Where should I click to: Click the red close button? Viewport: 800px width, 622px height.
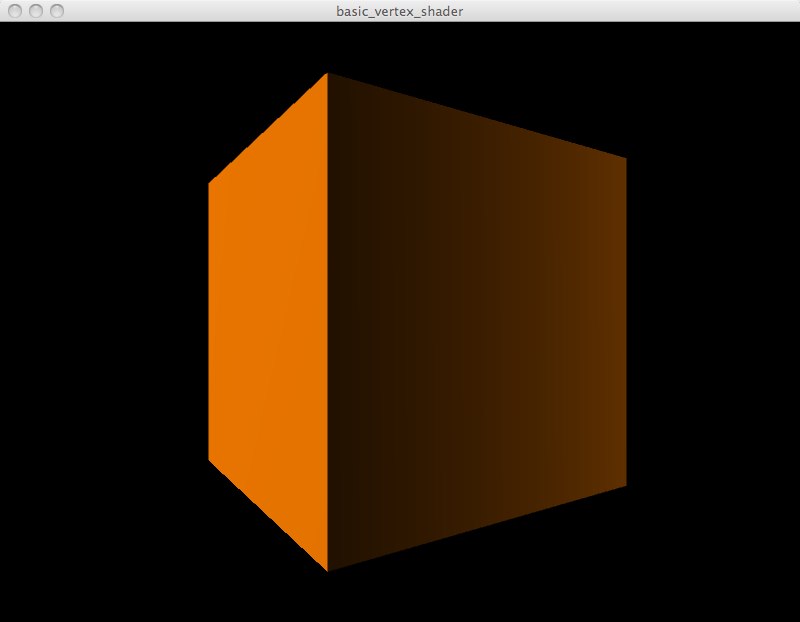pyautogui.click(x=14, y=11)
